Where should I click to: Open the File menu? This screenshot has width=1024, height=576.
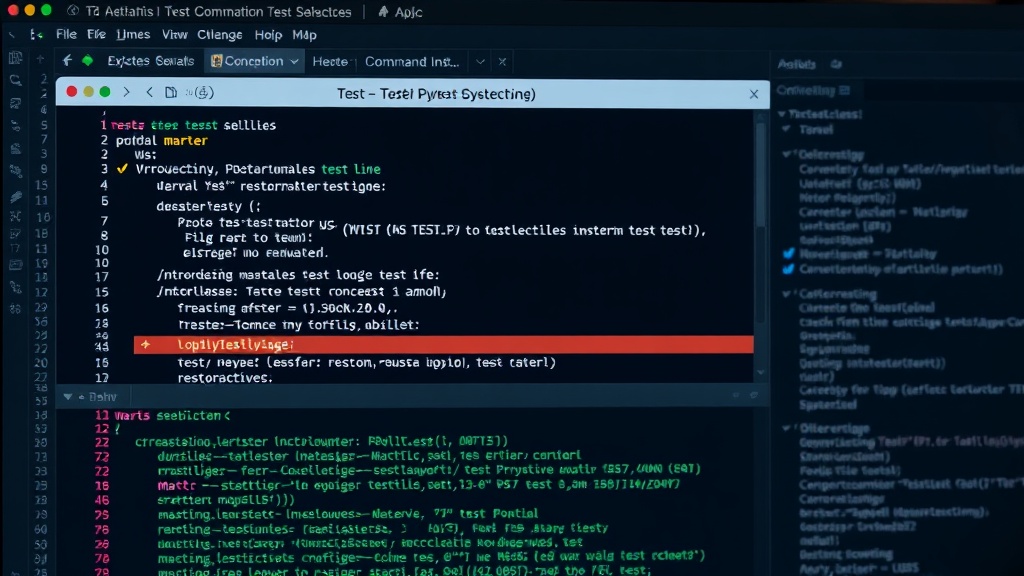[66, 35]
